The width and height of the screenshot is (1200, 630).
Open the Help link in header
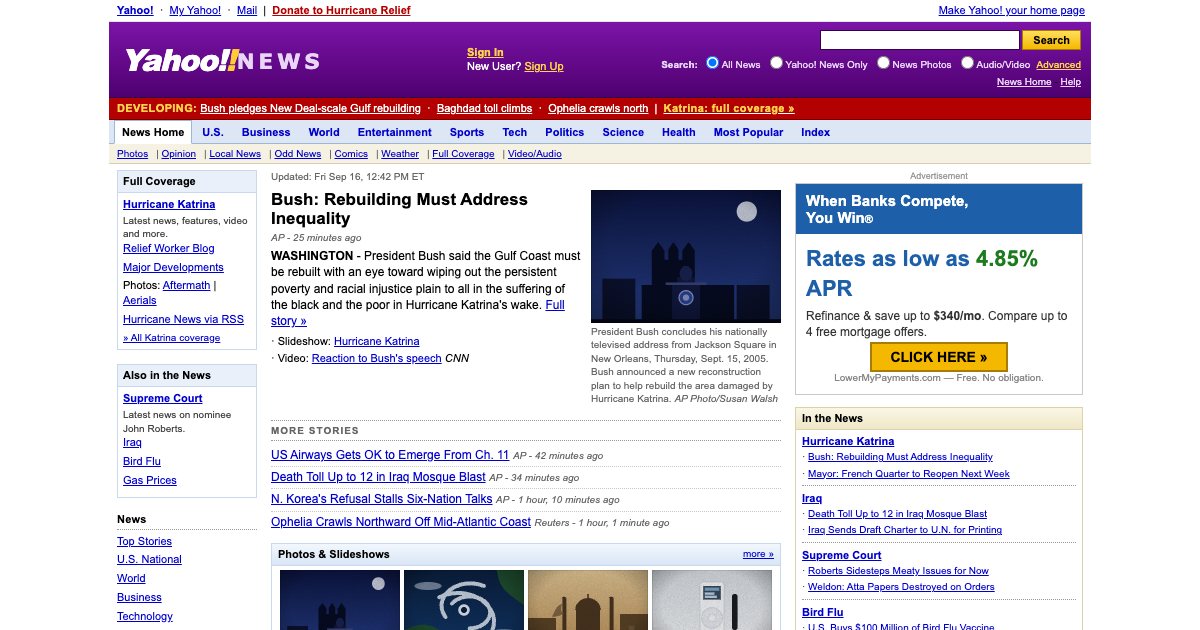(x=1071, y=82)
